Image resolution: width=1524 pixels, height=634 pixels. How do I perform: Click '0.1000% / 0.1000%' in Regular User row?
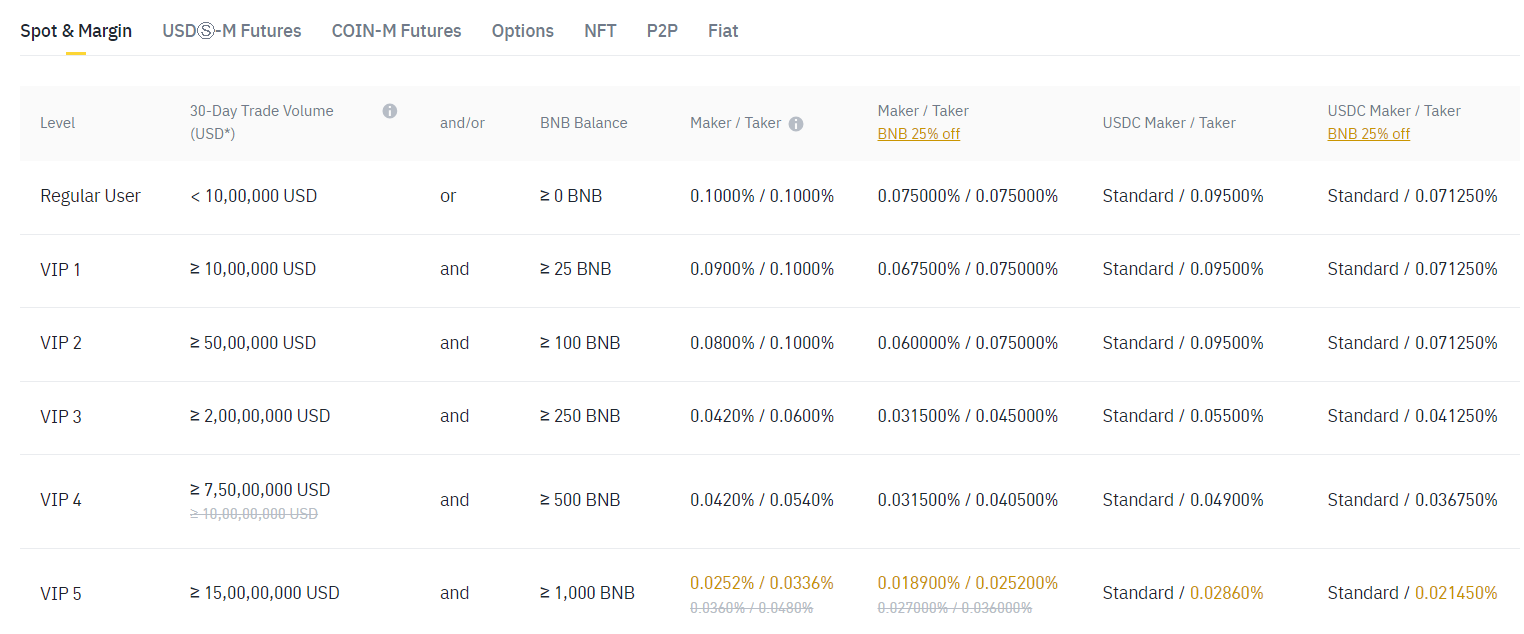[762, 196]
